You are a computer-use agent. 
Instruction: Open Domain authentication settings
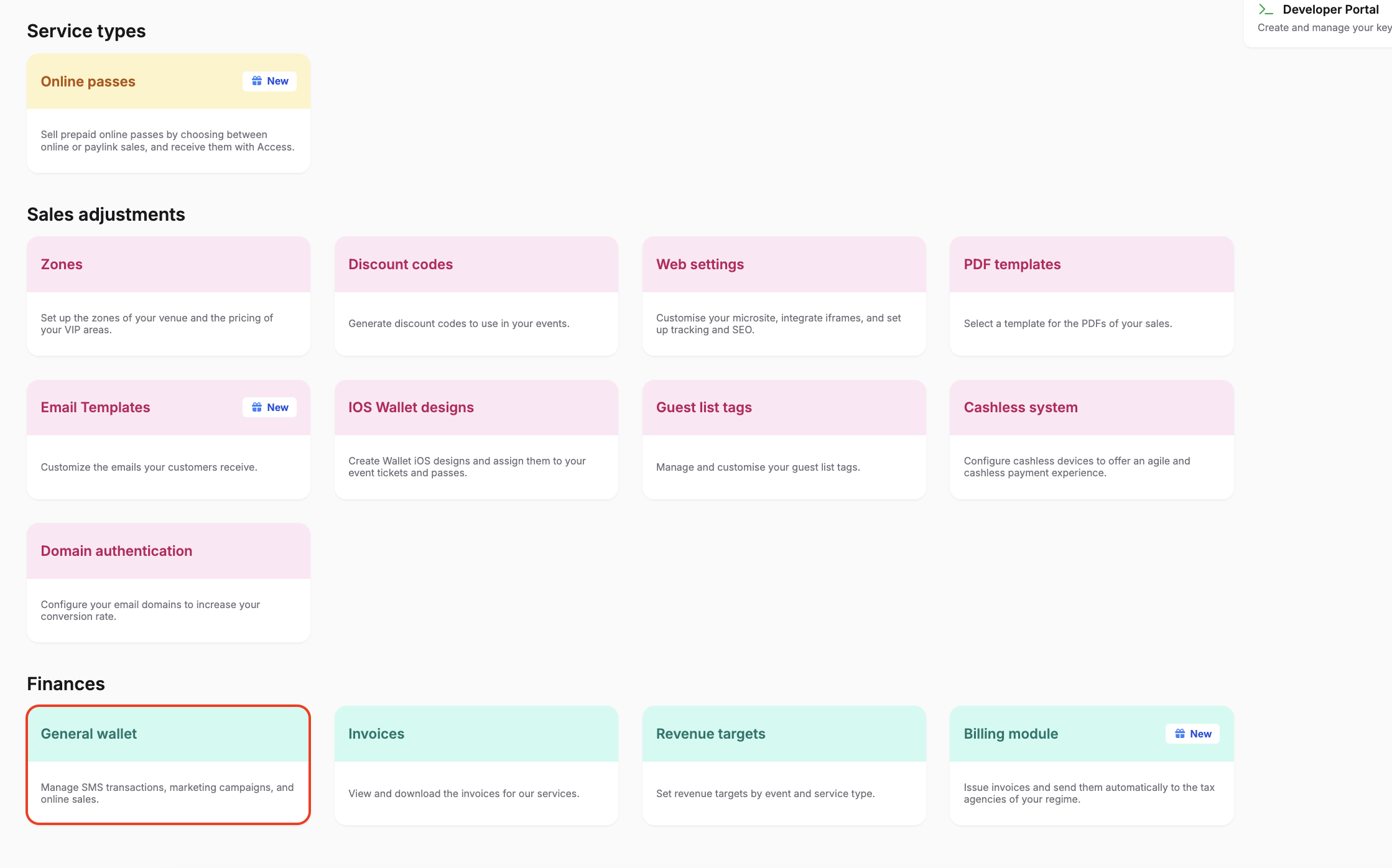169,583
